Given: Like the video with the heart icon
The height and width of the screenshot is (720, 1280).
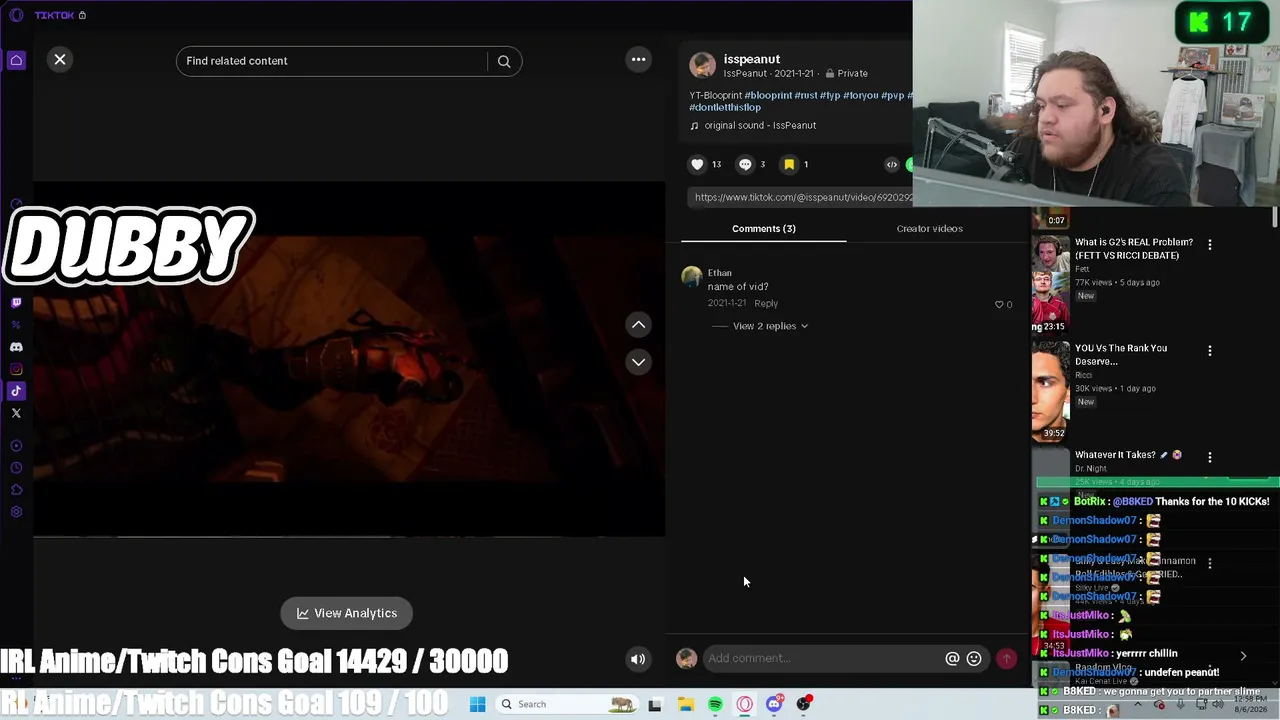Looking at the screenshot, I should [698, 164].
